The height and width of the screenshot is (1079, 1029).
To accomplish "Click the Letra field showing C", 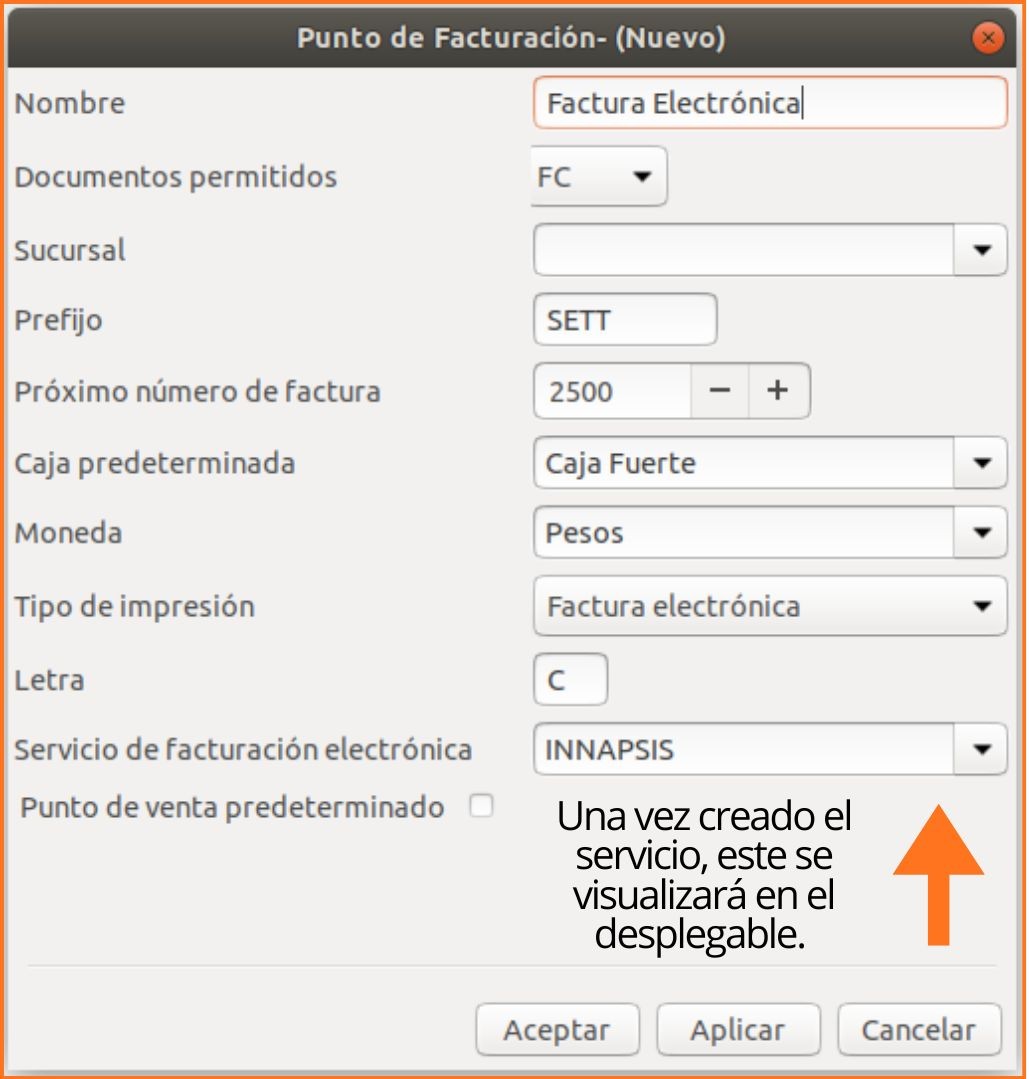I will coord(570,679).
